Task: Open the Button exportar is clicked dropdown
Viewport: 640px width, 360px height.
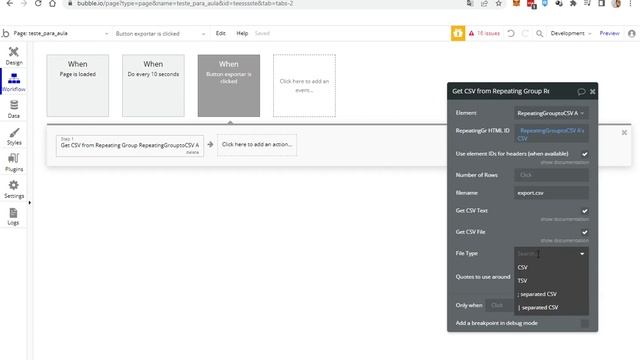Action: pos(160,33)
